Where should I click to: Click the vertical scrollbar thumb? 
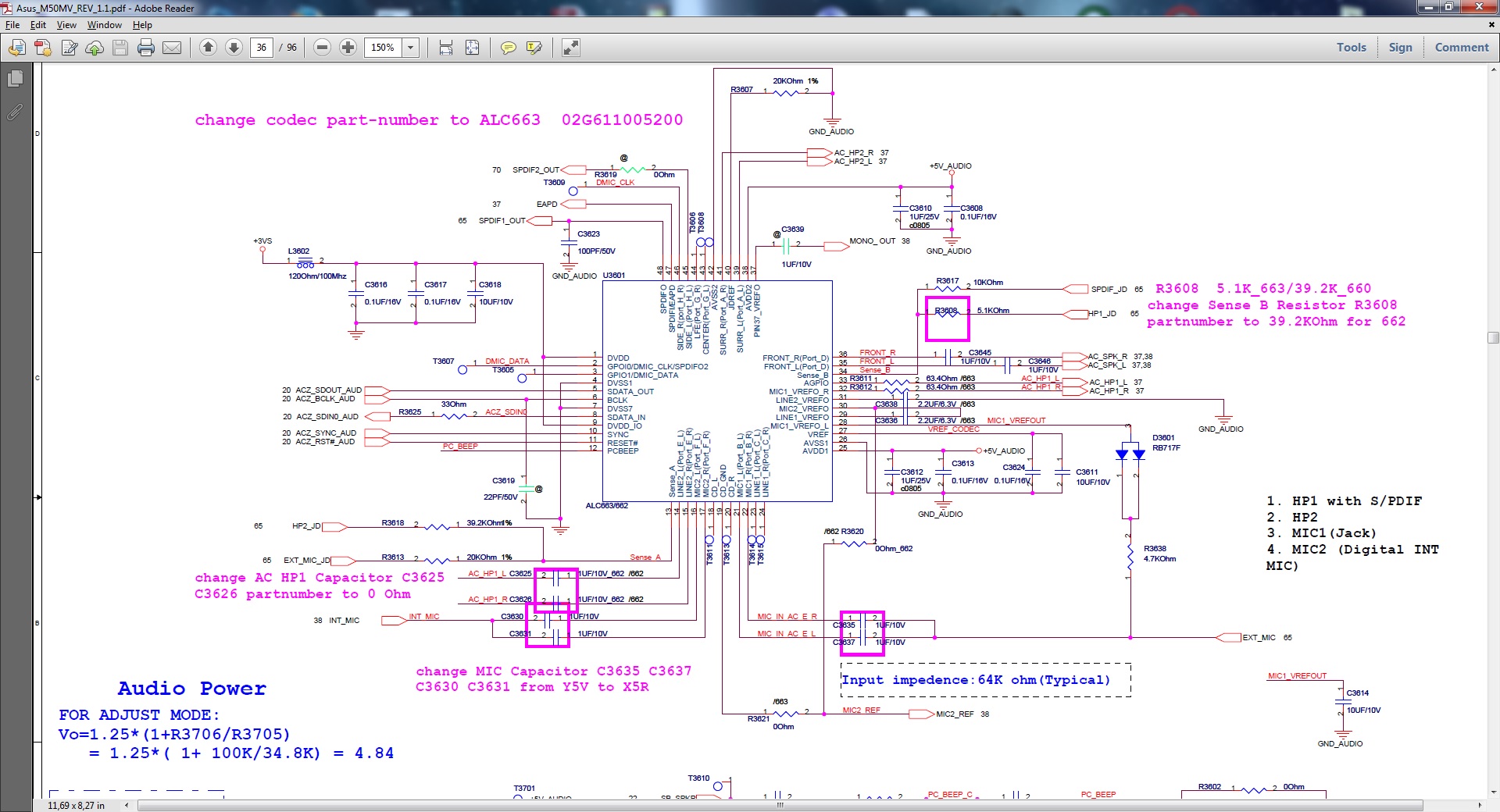coord(1493,337)
